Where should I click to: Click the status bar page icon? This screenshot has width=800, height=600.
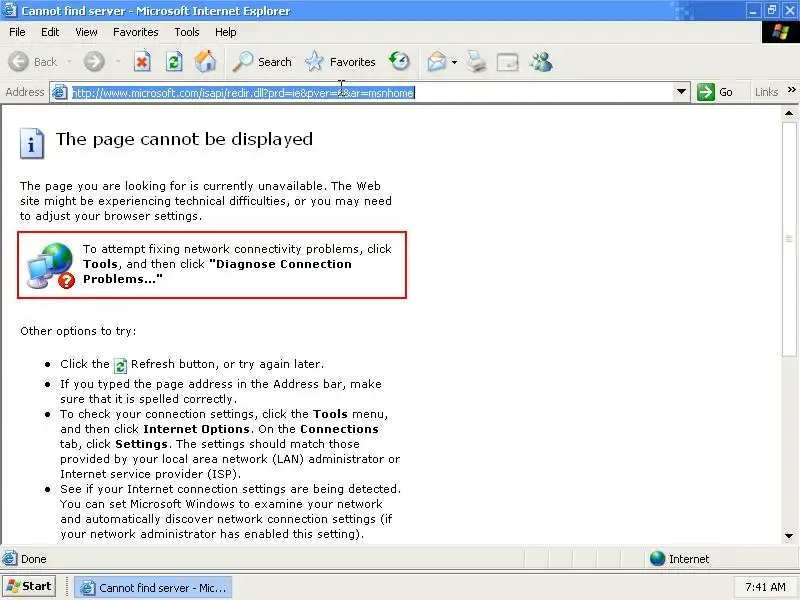click(10, 559)
